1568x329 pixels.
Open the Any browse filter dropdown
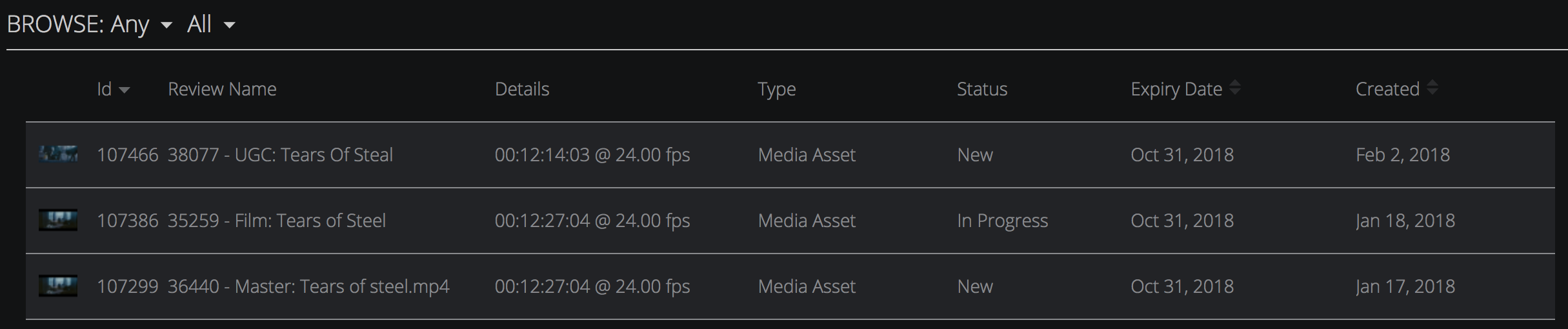coord(141,25)
